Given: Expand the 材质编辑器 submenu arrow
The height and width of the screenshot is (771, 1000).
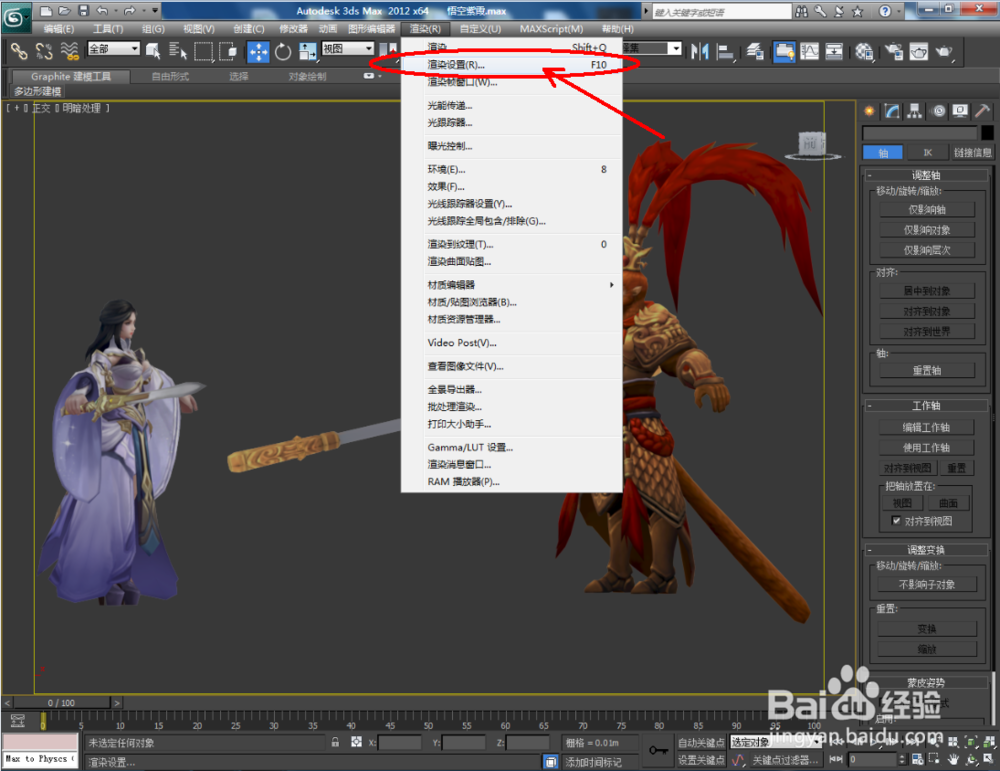Looking at the screenshot, I should pyautogui.click(x=611, y=285).
